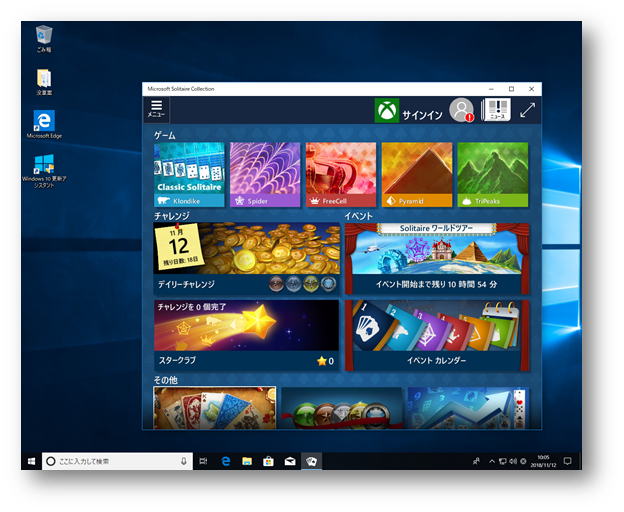Open Edge from the taskbar
This screenshot has width=624, height=512.
(226, 461)
